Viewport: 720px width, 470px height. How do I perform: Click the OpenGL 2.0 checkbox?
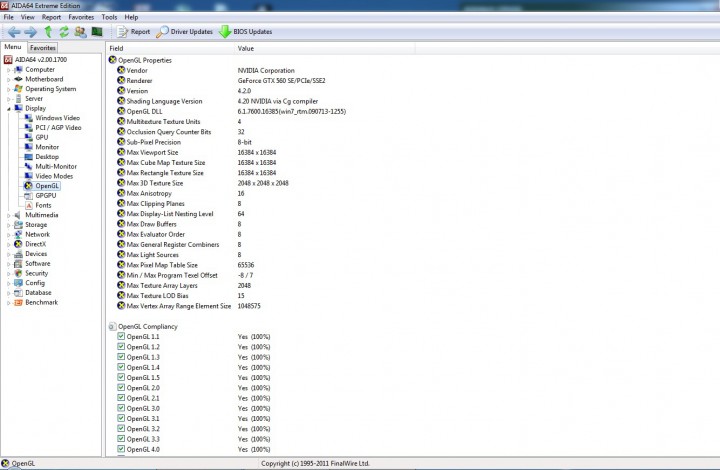[x=121, y=387]
